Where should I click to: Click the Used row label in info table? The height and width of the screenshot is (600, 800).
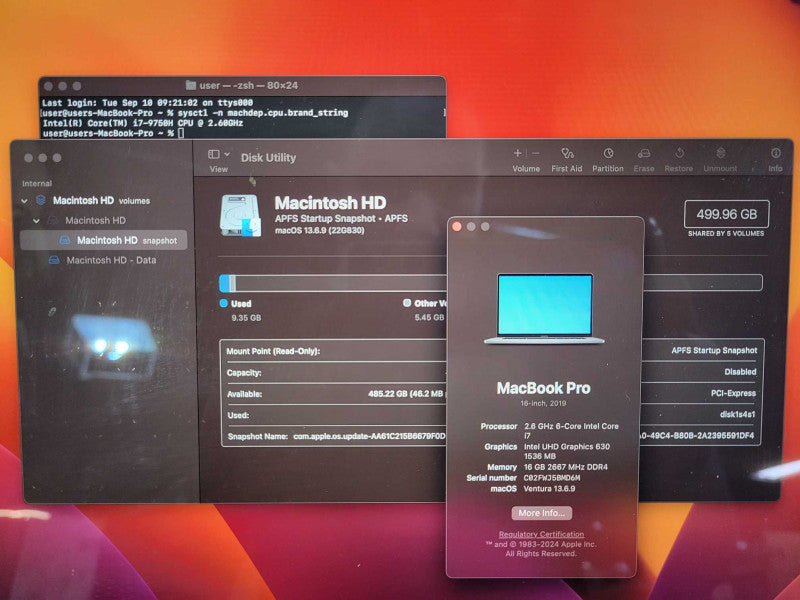tap(238, 415)
